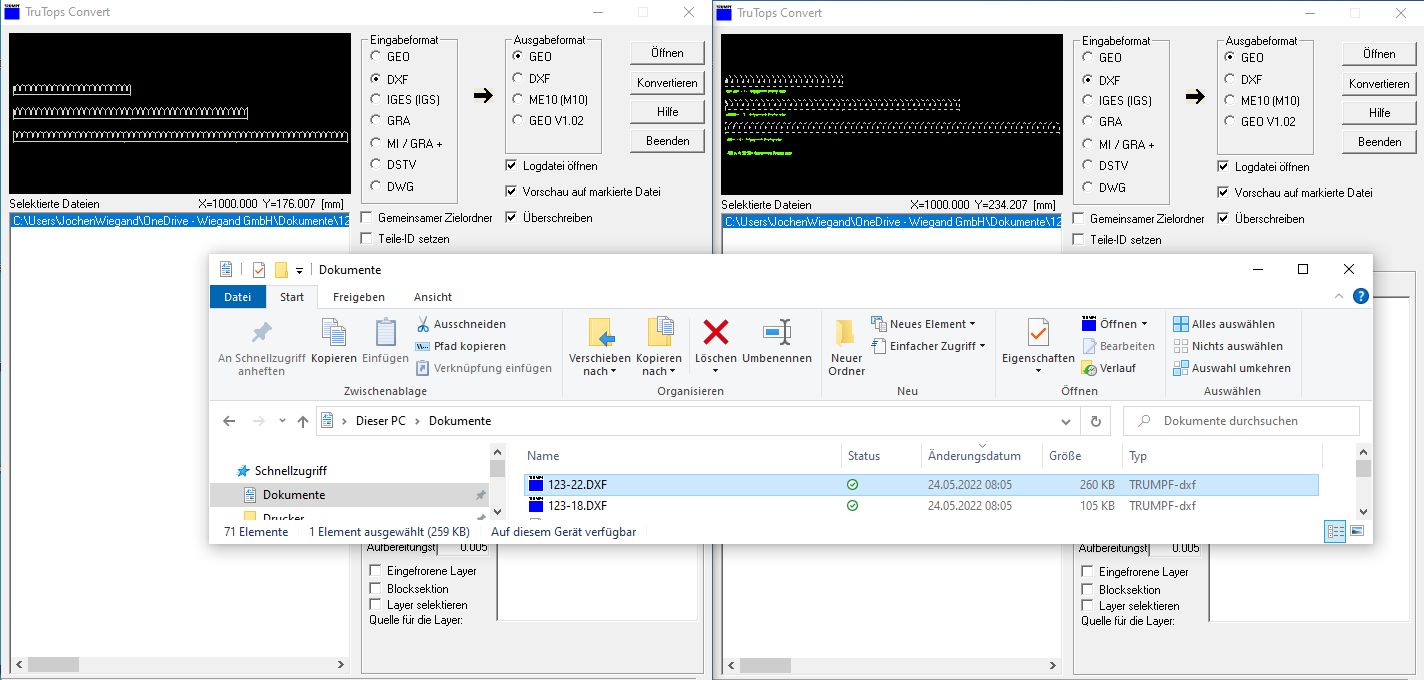Refresh the Dokumente folder view
1424x680 pixels.
tap(1096, 421)
